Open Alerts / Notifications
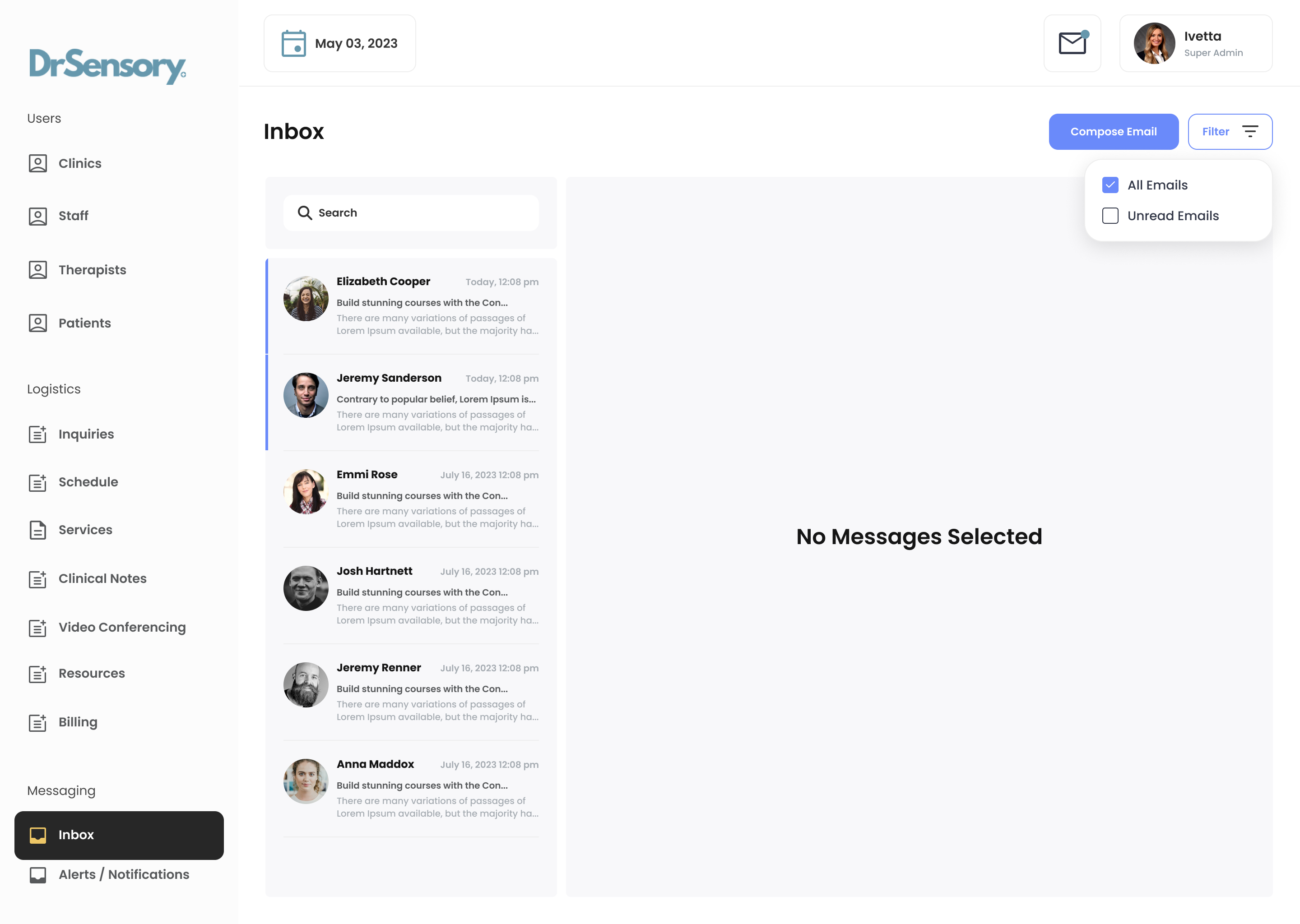 124,874
